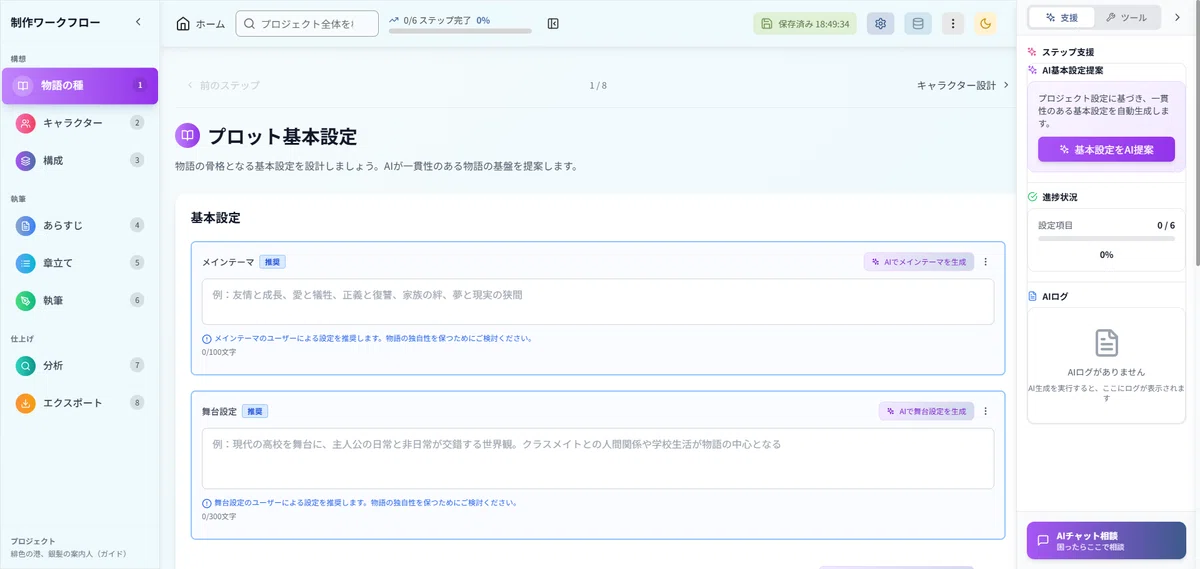Switch to the 支援 tab

point(1061,17)
